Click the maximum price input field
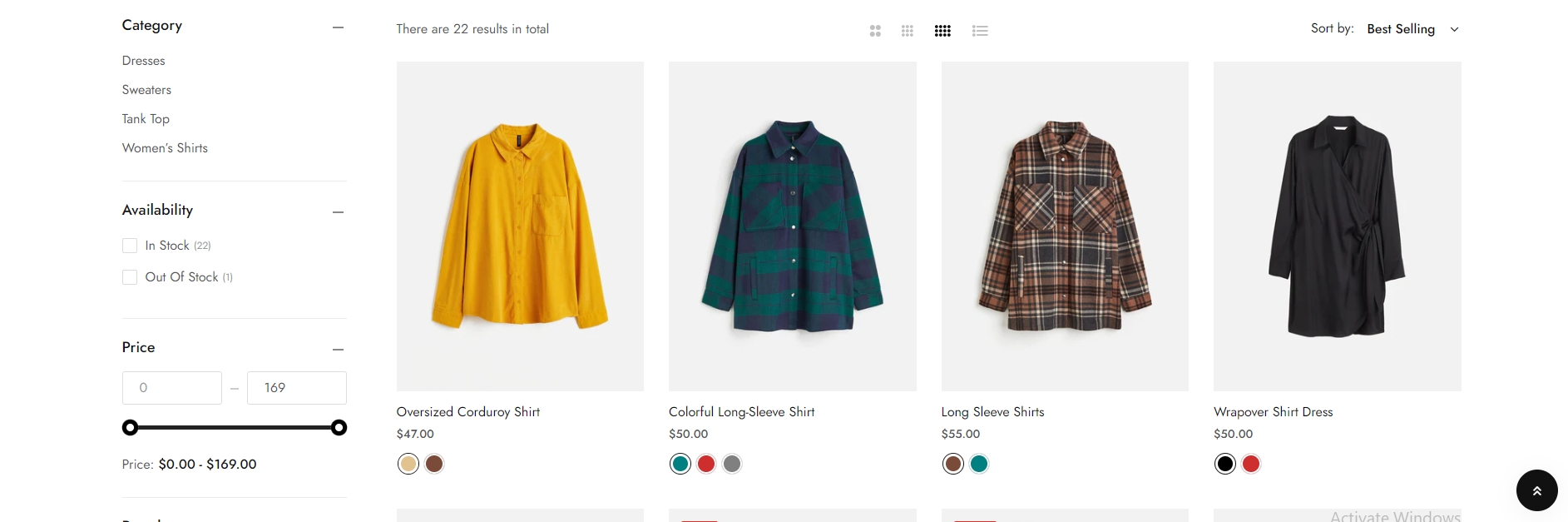The width and height of the screenshot is (1568, 522). [x=296, y=388]
